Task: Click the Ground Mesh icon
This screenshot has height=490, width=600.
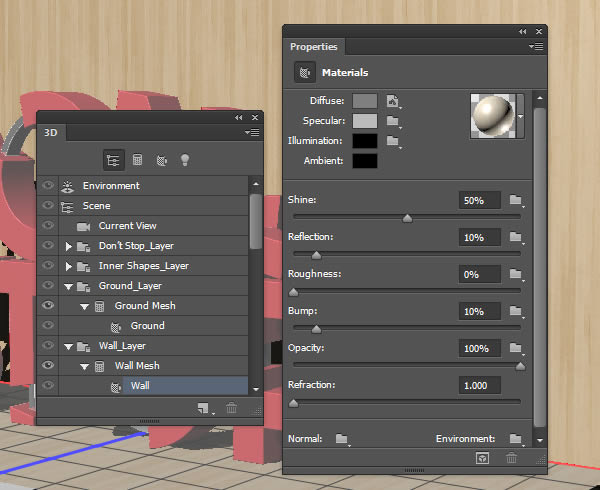Action: (x=99, y=306)
